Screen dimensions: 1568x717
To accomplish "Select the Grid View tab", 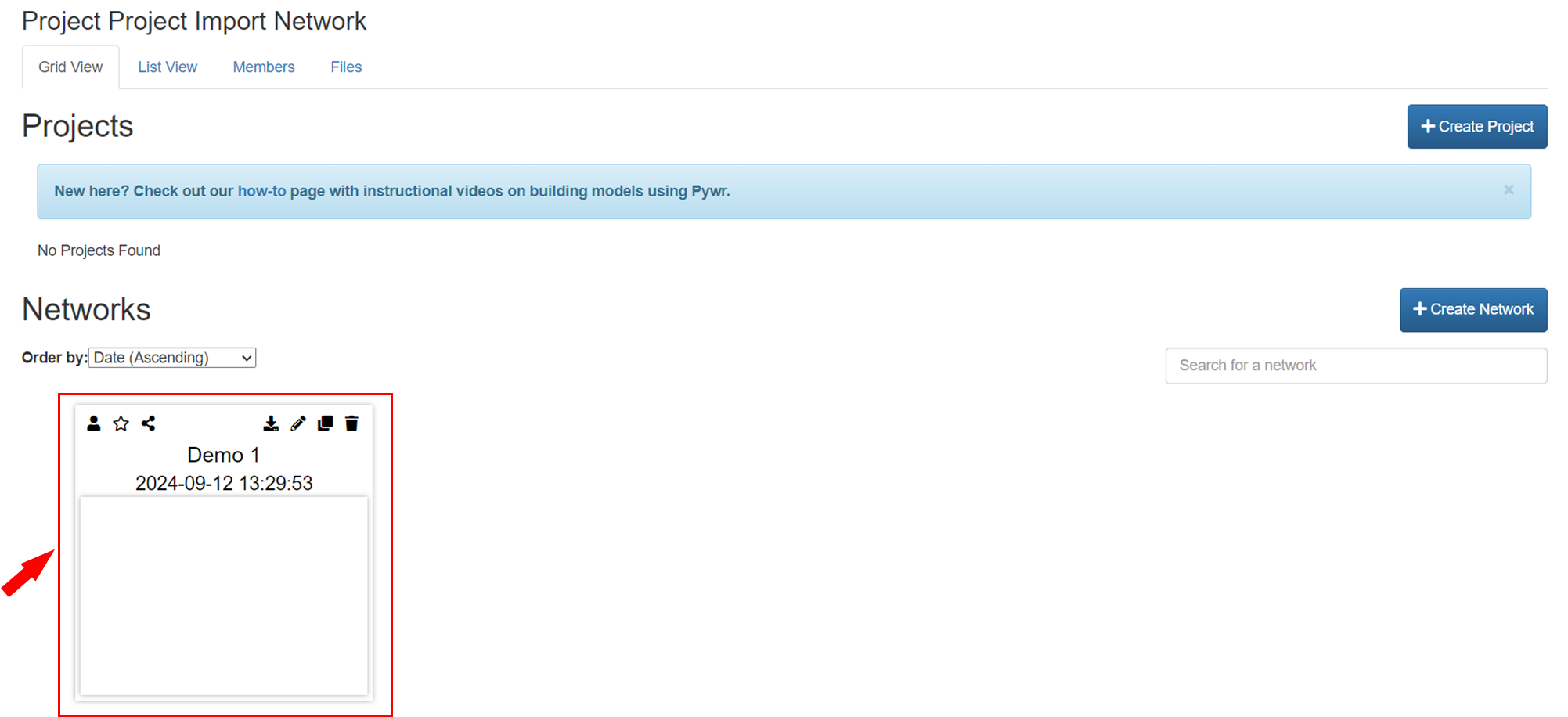I will 70,67.
